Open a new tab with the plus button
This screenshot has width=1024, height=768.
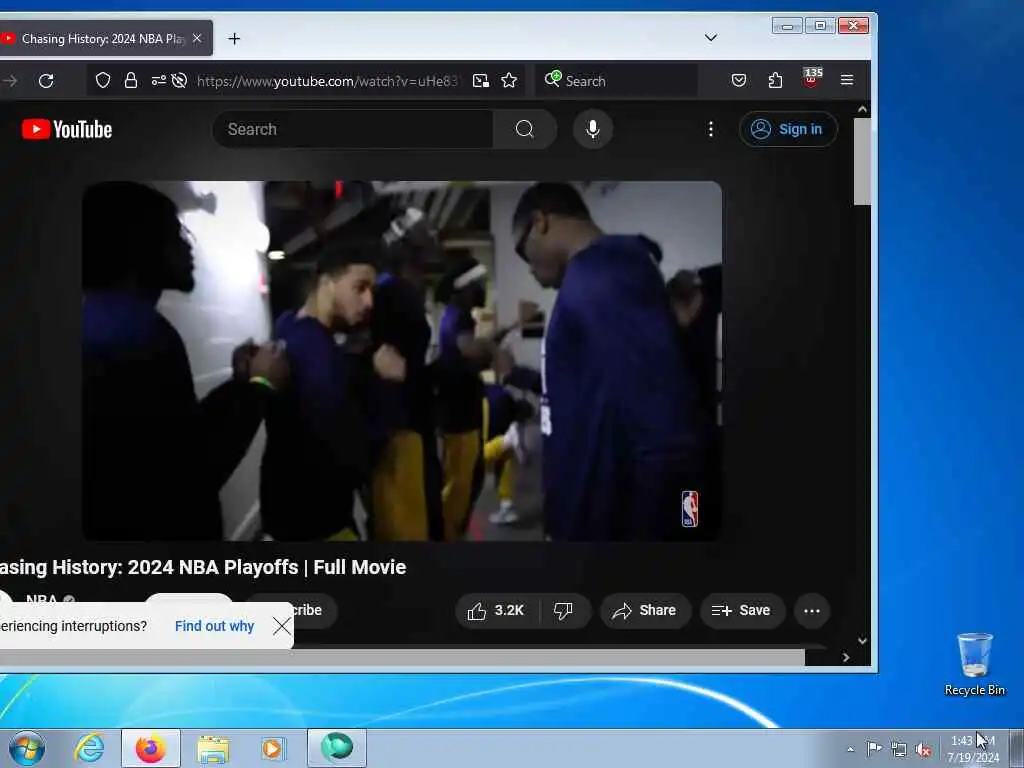point(234,39)
